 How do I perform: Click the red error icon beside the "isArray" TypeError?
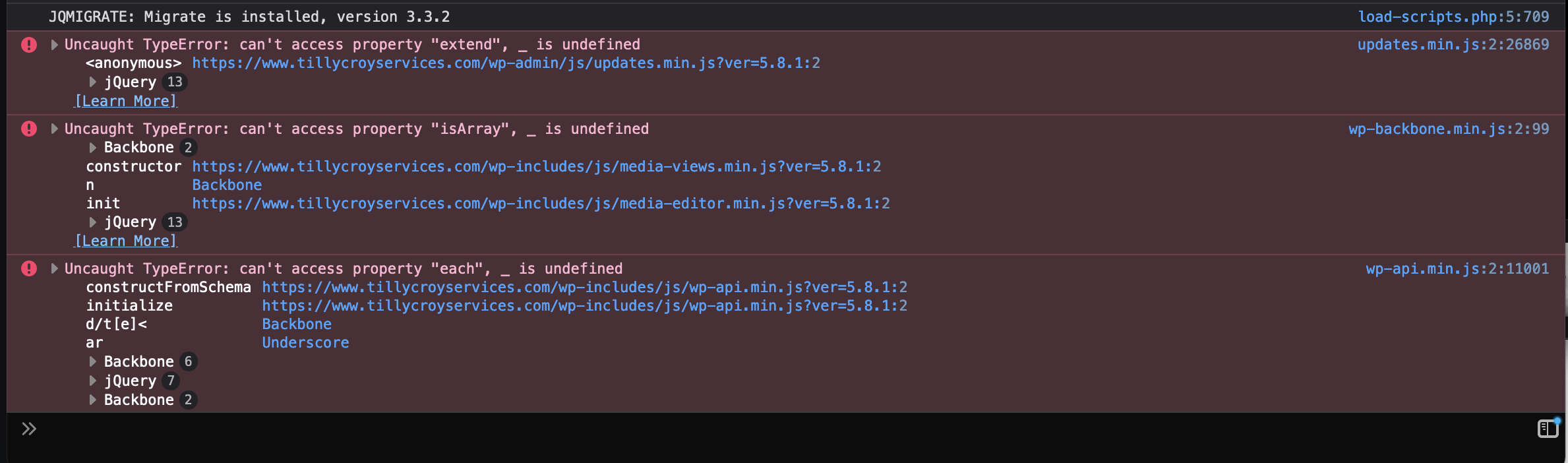(x=29, y=129)
